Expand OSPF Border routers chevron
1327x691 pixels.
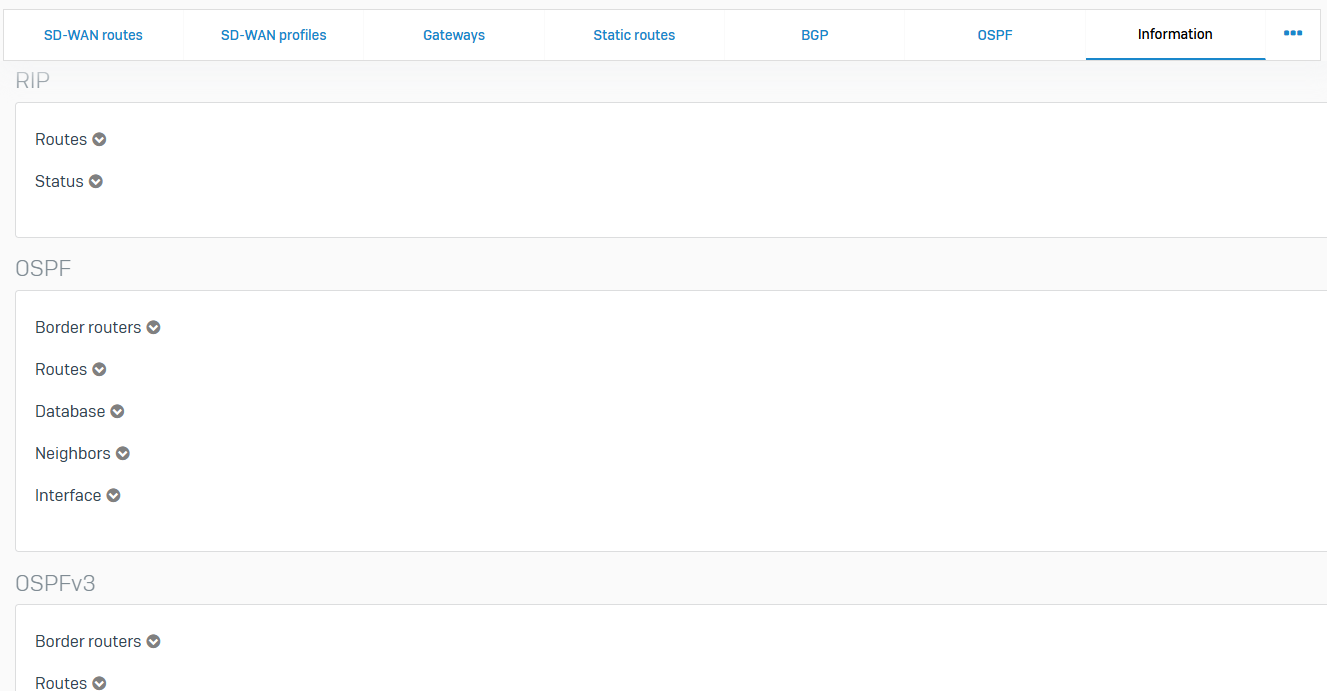point(153,328)
